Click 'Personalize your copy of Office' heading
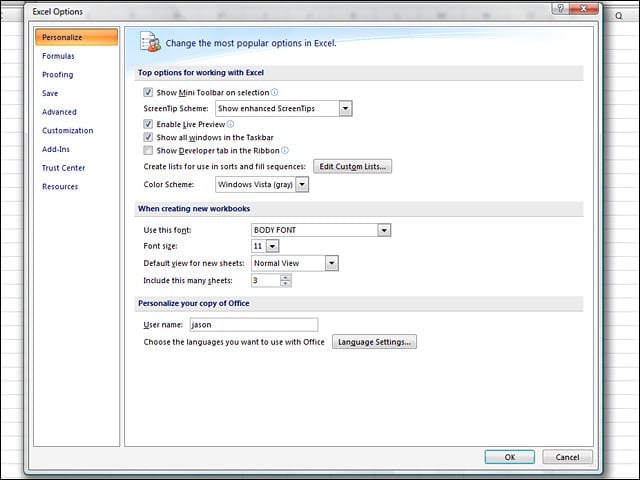The image size is (640, 480). coord(193,303)
